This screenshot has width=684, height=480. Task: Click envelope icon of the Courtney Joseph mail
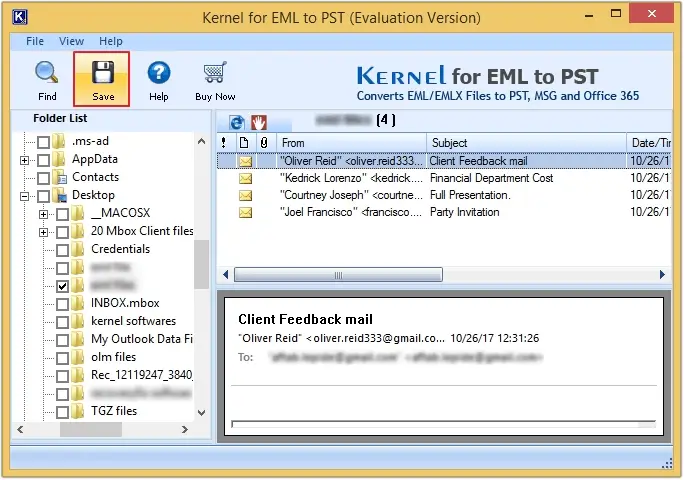[246, 195]
